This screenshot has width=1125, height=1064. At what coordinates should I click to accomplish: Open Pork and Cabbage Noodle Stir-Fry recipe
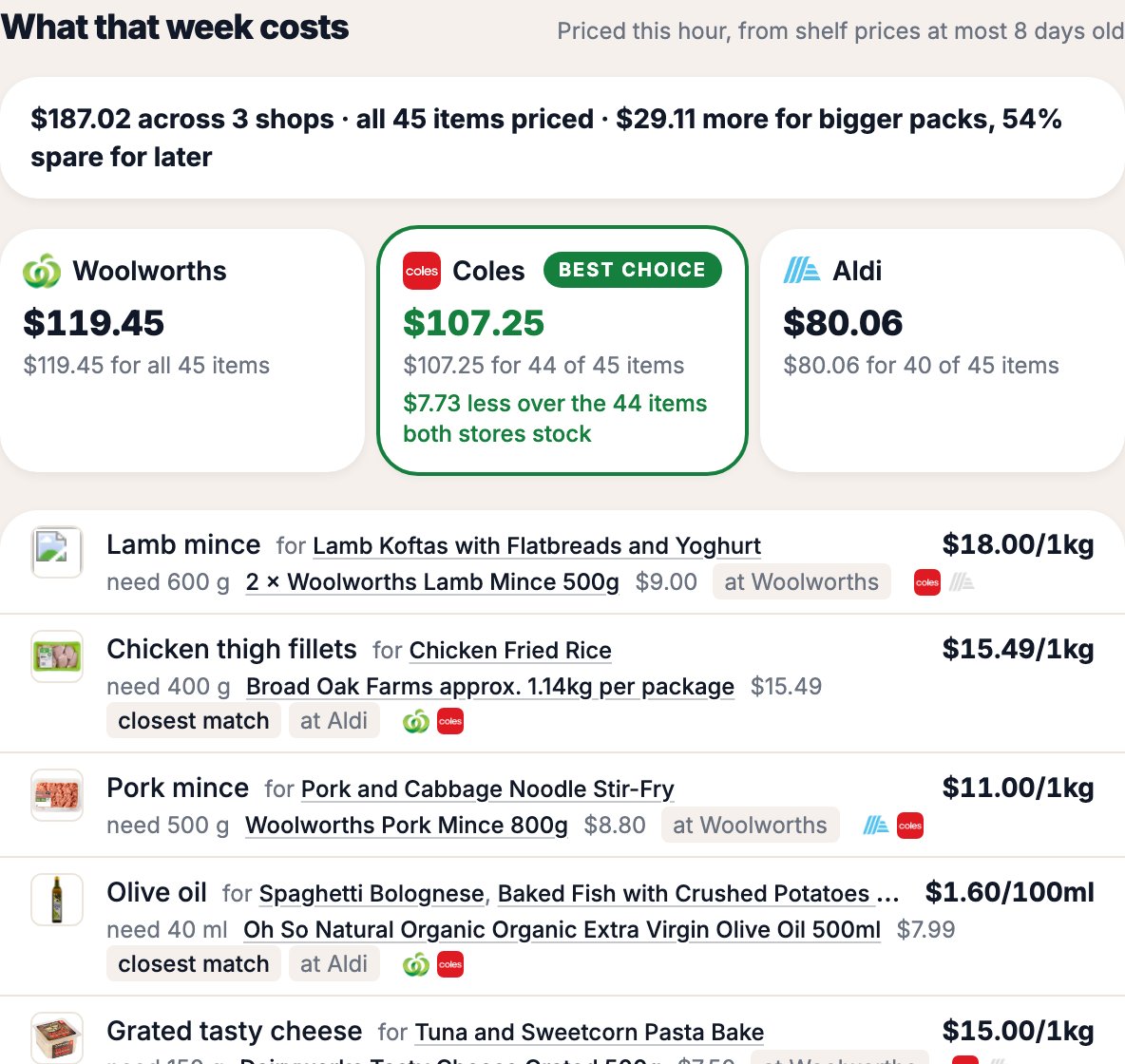click(x=487, y=789)
